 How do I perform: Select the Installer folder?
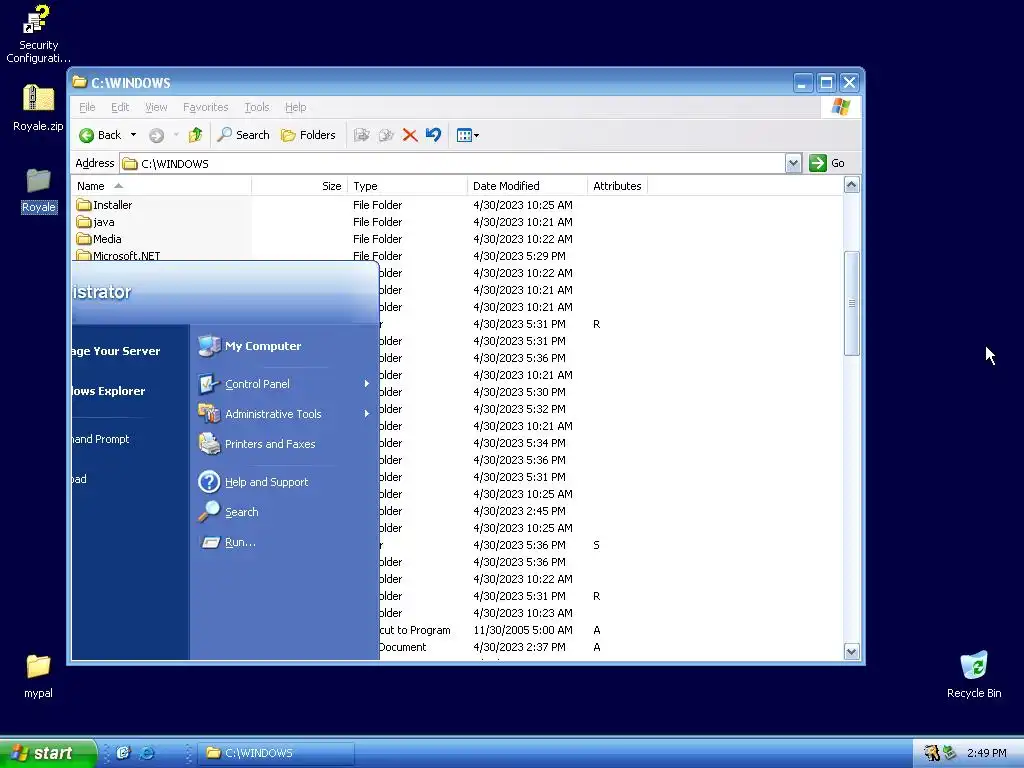coord(104,205)
